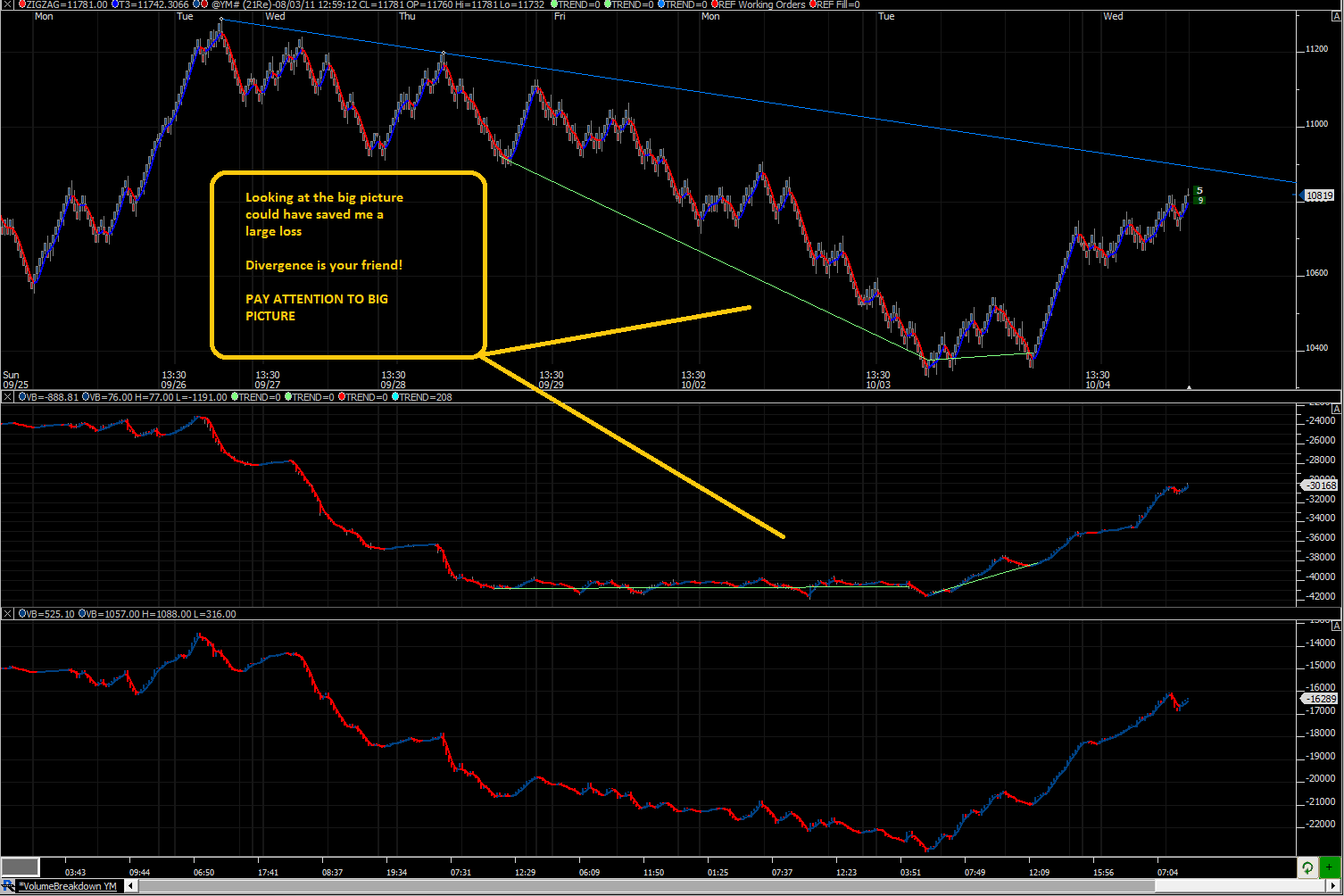The width and height of the screenshot is (1344, 896).
Task: Click the red ZIGZAG indicator dot
Action: (x=22, y=4)
